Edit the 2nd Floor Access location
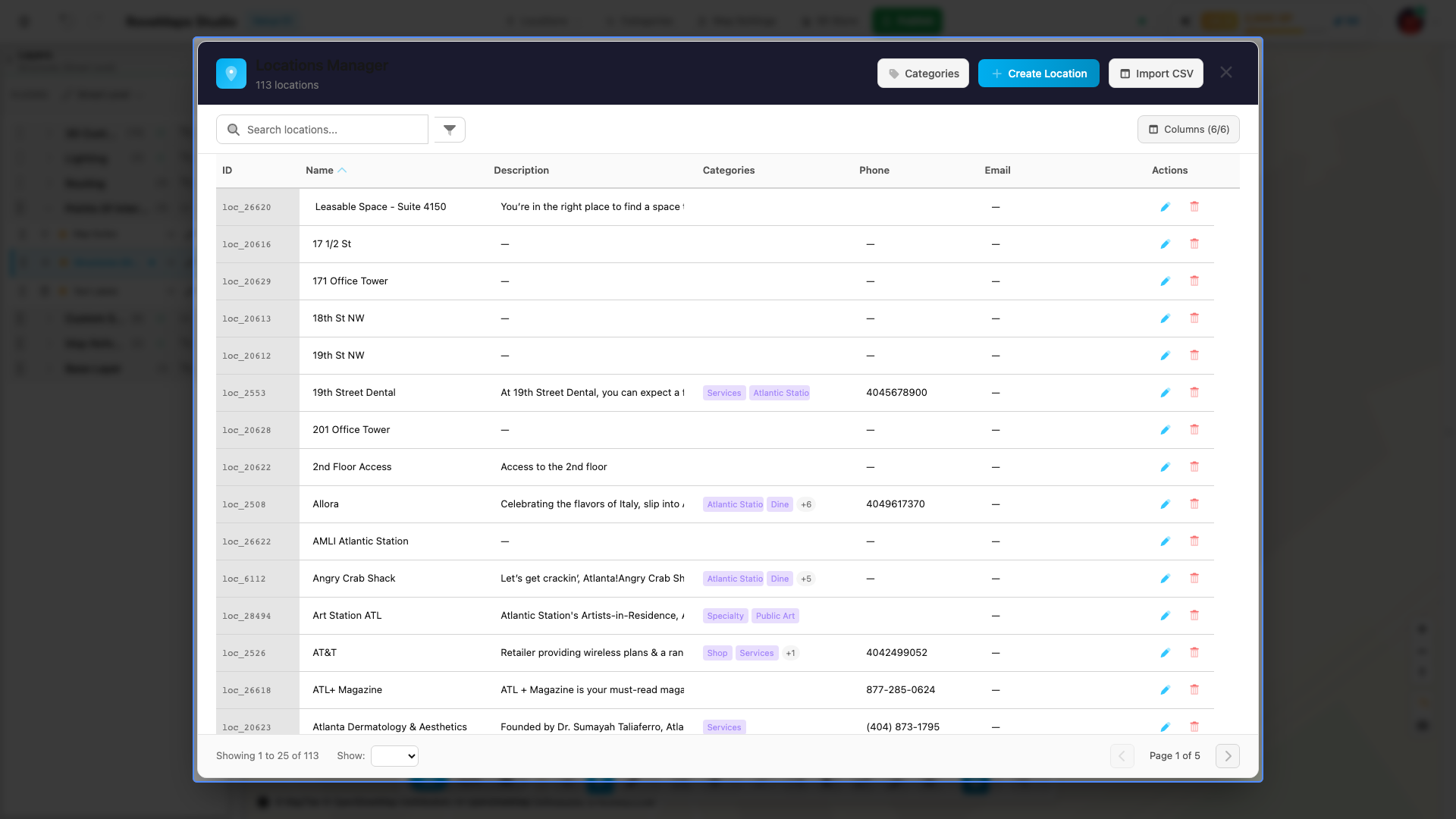 (1165, 467)
